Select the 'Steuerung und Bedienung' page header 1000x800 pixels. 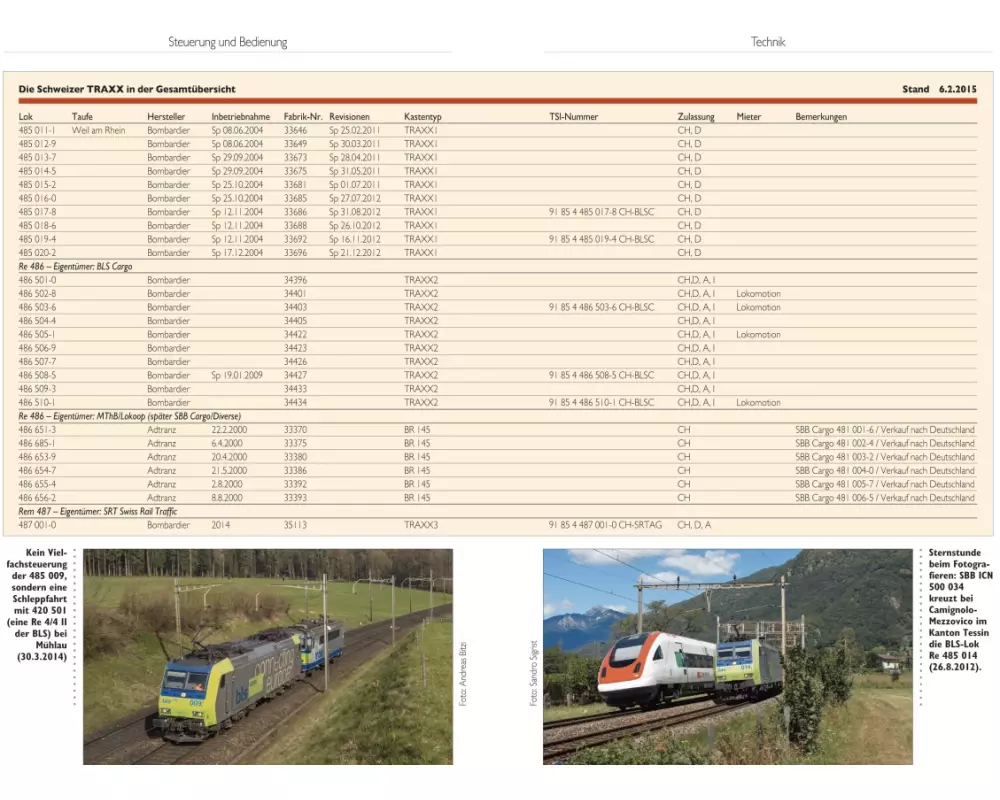[x=227, y=42]
